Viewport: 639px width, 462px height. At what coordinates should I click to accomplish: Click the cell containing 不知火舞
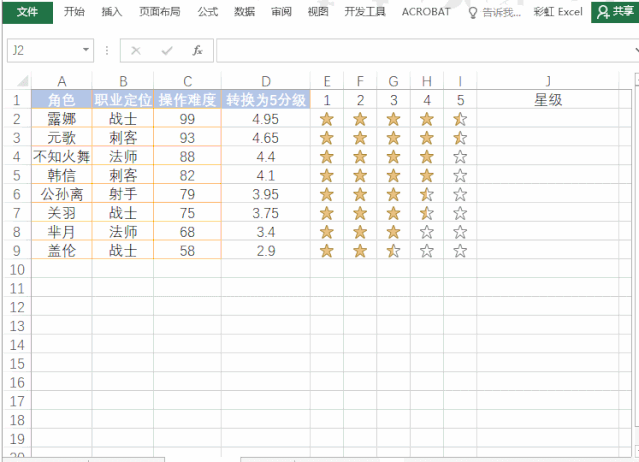pyautogui.click(x=62, y=156)
